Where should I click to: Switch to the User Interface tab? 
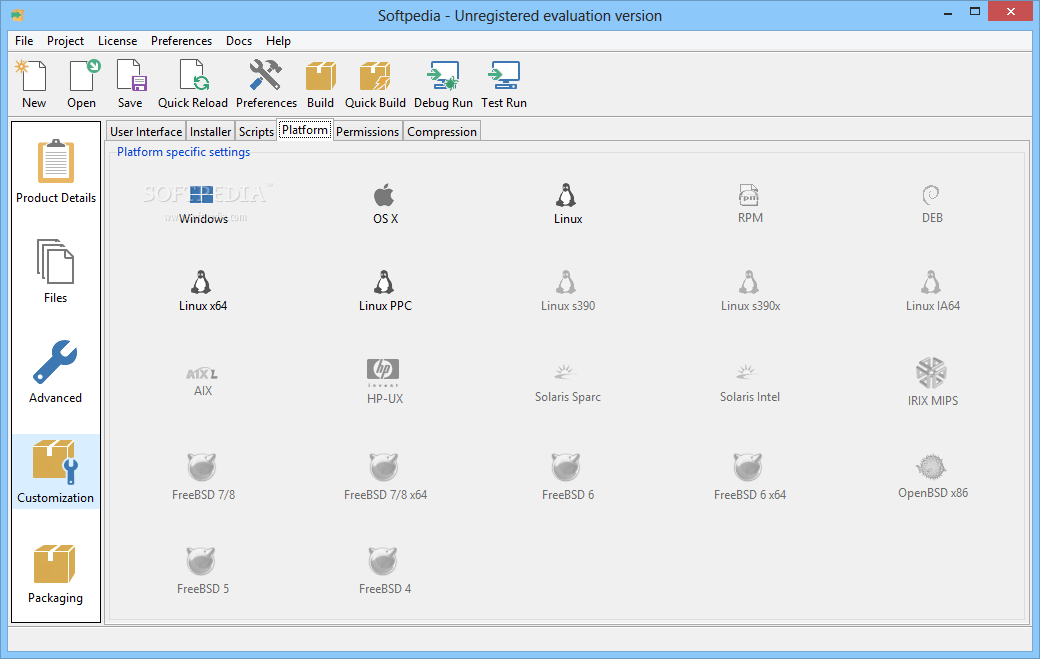coord(146,131)
